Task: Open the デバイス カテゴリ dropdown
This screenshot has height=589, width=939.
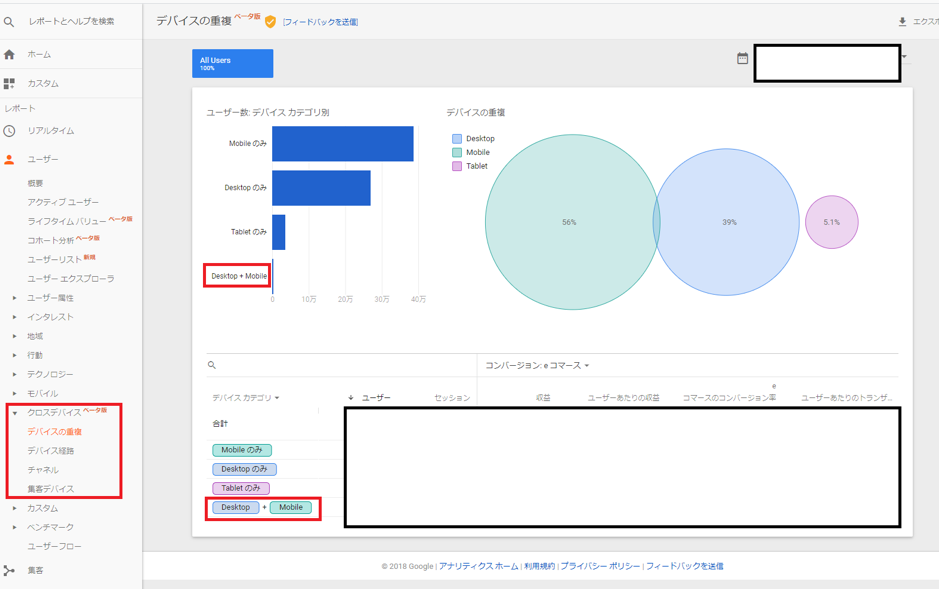Action: point(245,398)
